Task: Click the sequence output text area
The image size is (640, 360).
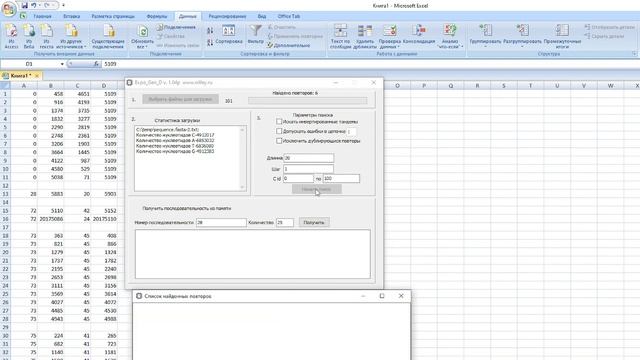Action: [x=253, y=254]
